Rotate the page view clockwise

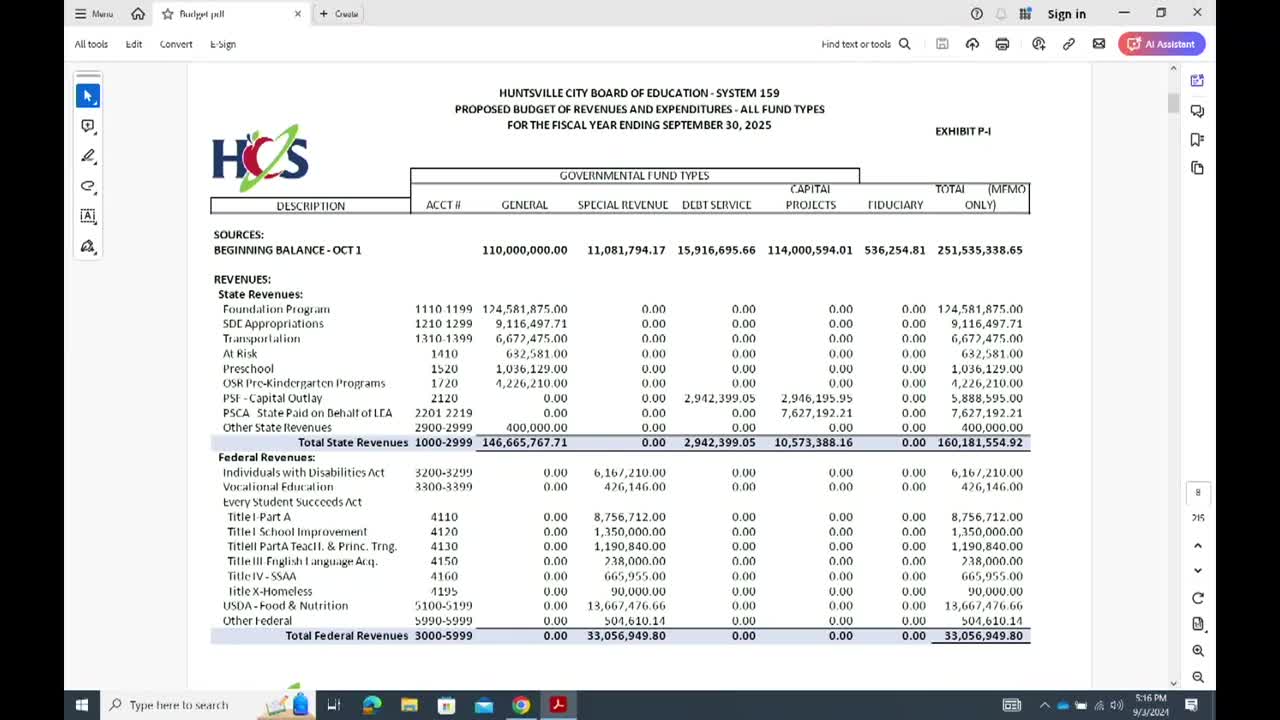[1198, 598]
